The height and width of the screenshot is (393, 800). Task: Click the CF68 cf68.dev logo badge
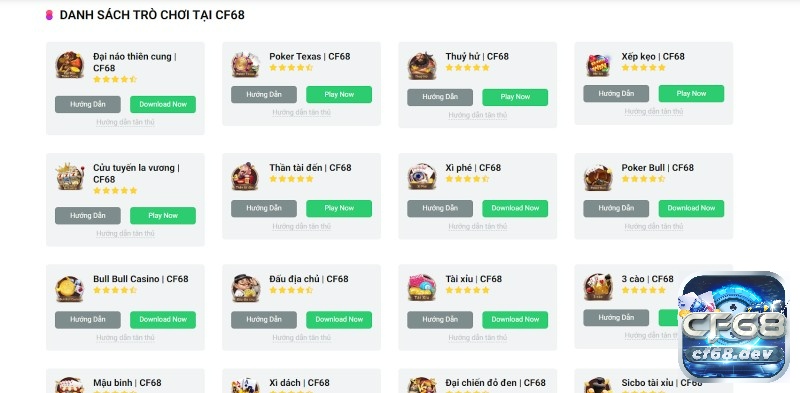[x=734, y=327]
